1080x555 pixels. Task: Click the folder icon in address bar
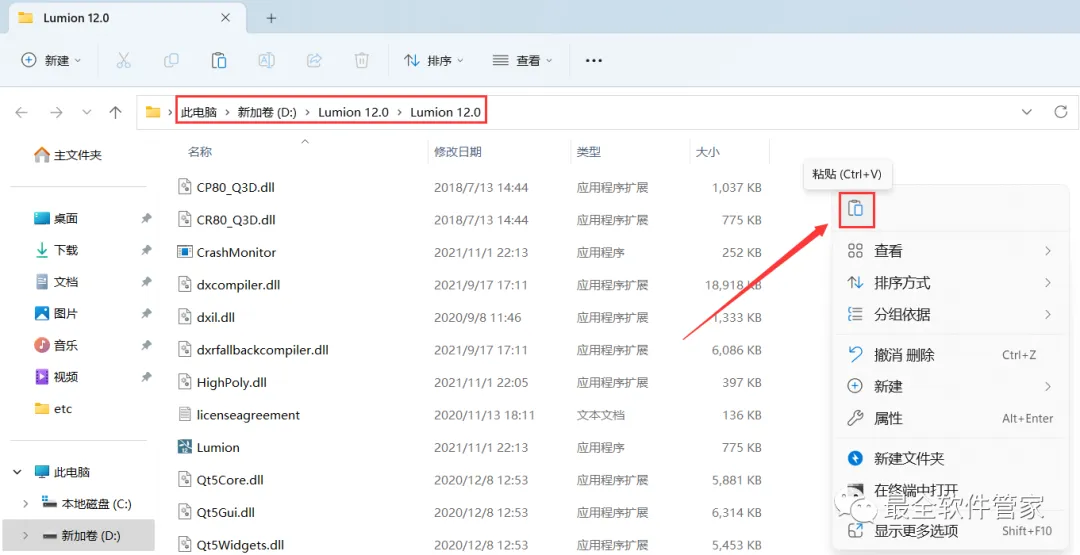coord(153,112)
